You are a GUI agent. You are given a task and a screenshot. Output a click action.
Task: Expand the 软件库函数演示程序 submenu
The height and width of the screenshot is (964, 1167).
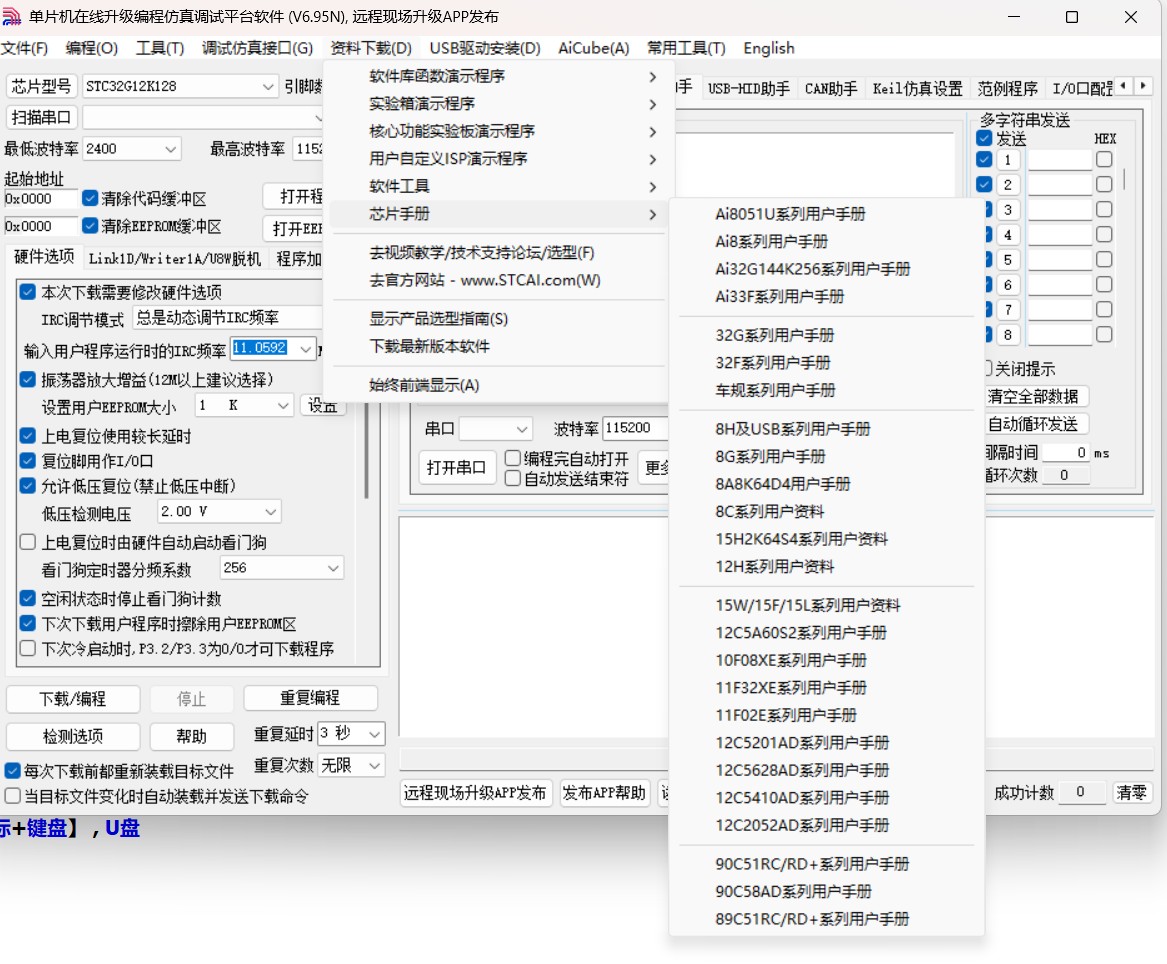click(x=497, y=76)
